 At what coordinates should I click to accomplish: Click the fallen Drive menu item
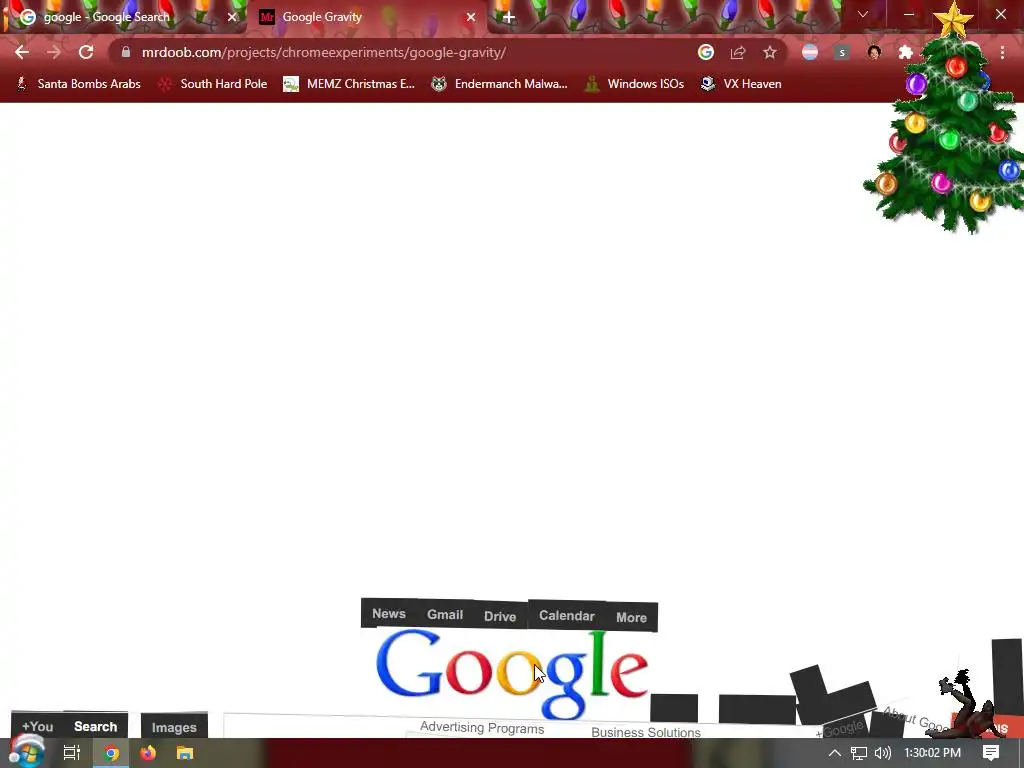(x=500, y=616)
